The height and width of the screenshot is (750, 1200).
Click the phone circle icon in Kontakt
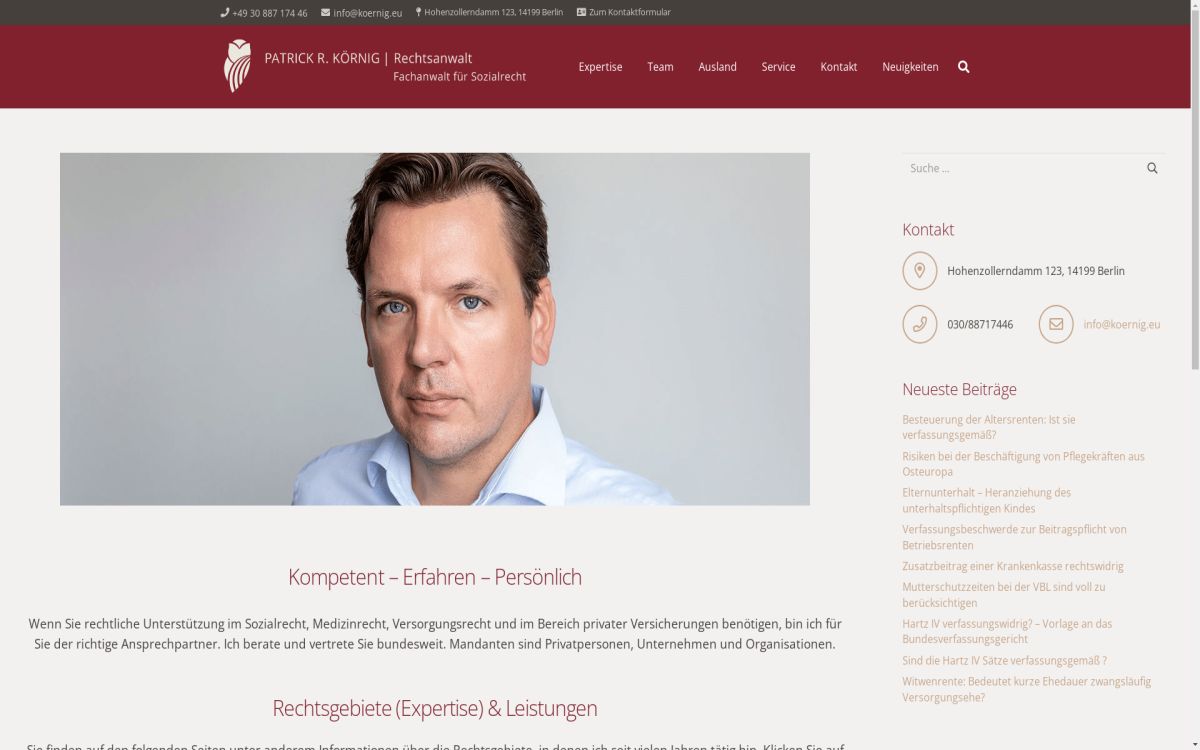920,324
